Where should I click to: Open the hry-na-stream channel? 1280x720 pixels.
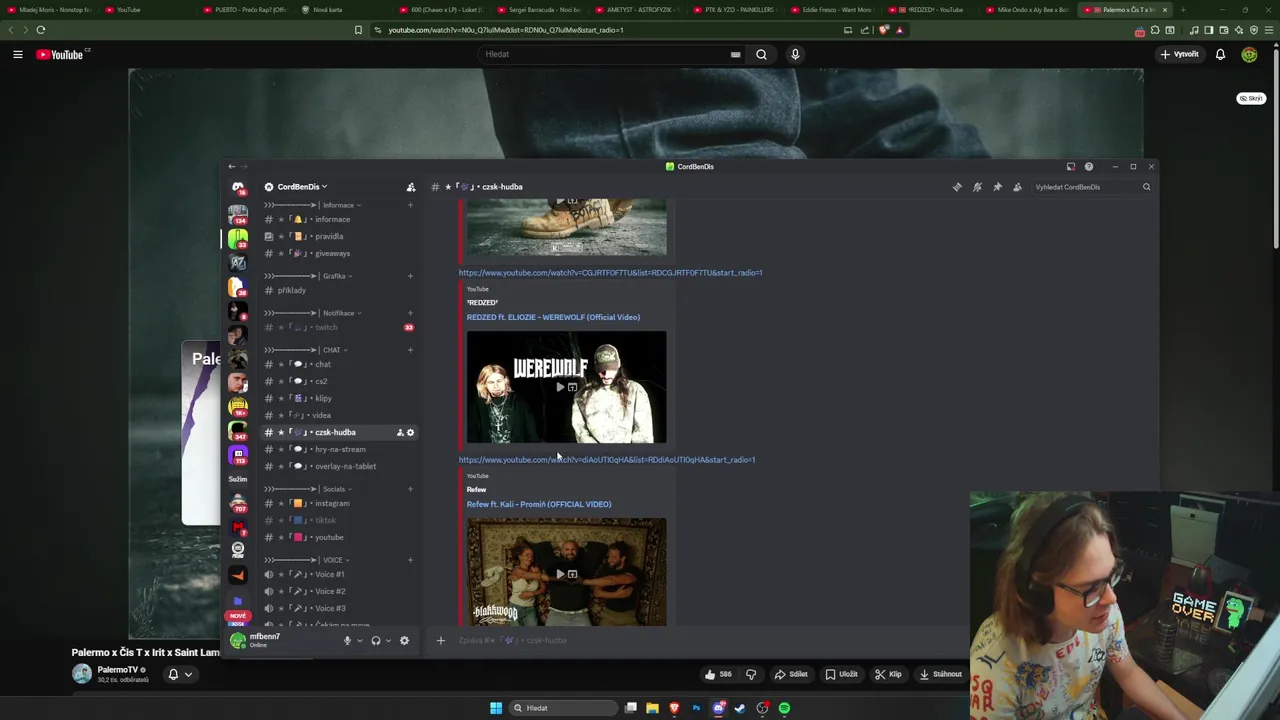[x=340, y=449]
